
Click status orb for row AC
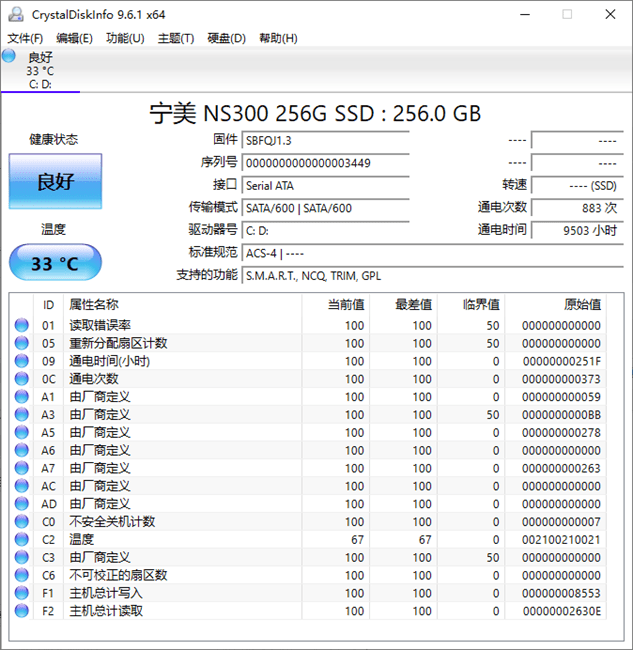(x=22, y=486)
